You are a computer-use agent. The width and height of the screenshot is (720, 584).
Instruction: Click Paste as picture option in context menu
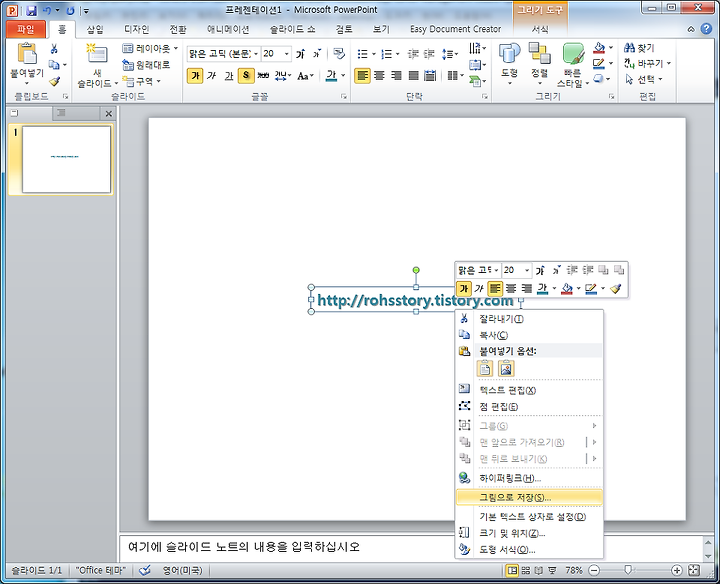pos(506,368)
